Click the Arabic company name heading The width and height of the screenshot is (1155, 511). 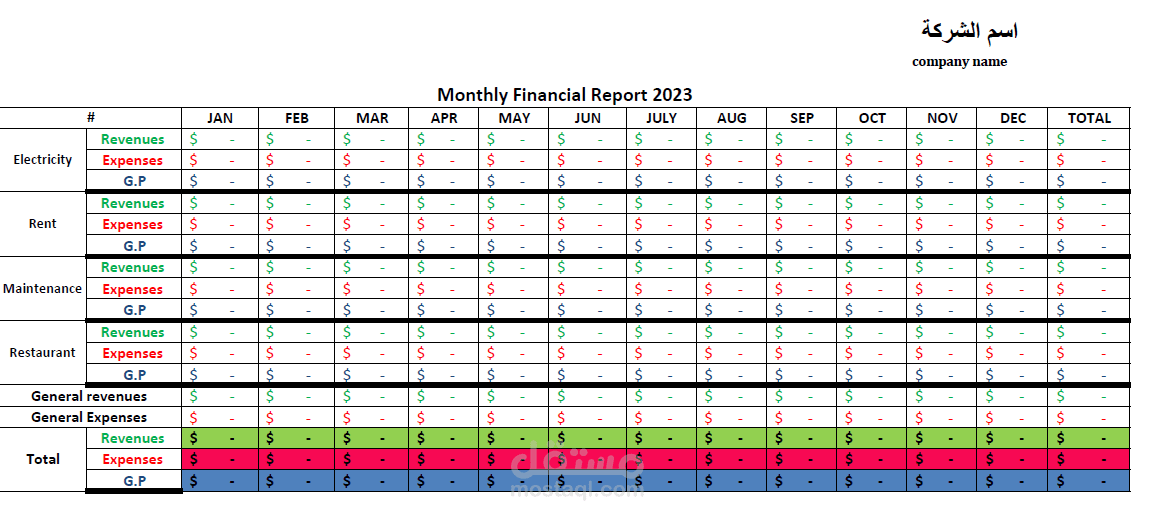[x=969, y=30]
